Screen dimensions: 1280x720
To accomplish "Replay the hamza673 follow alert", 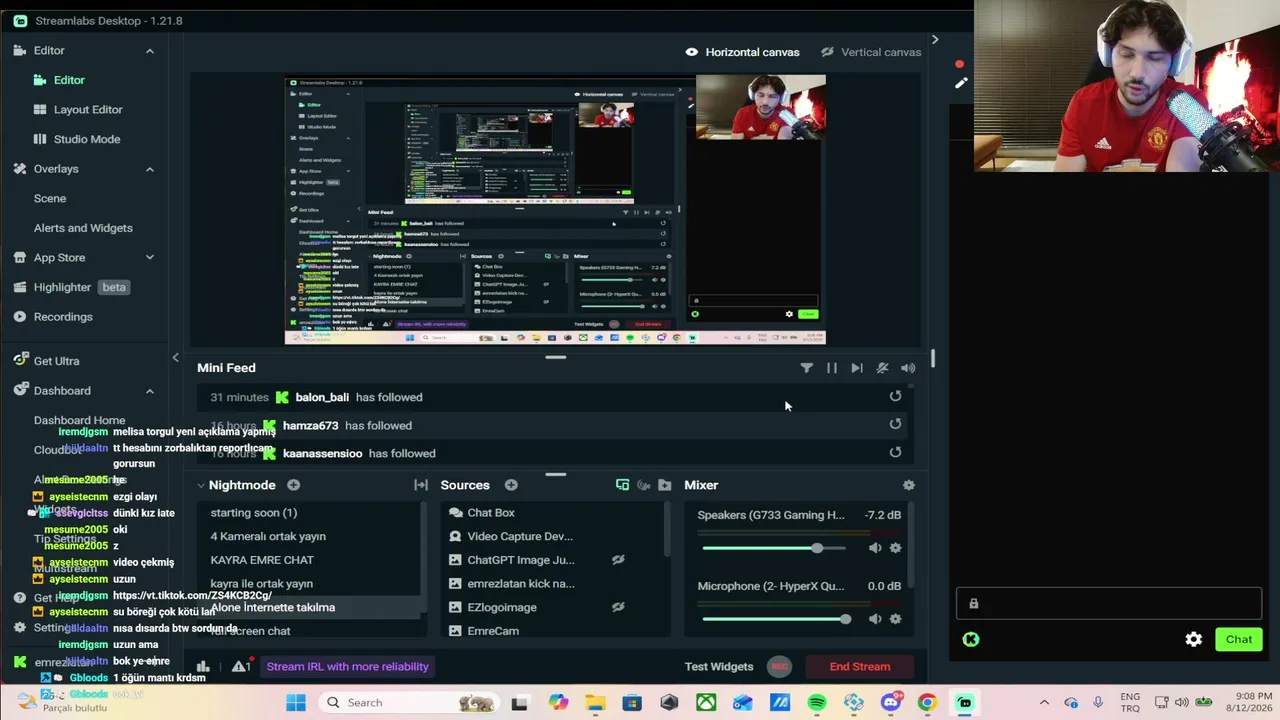I will pyautogui.click(x=895, y=424).
